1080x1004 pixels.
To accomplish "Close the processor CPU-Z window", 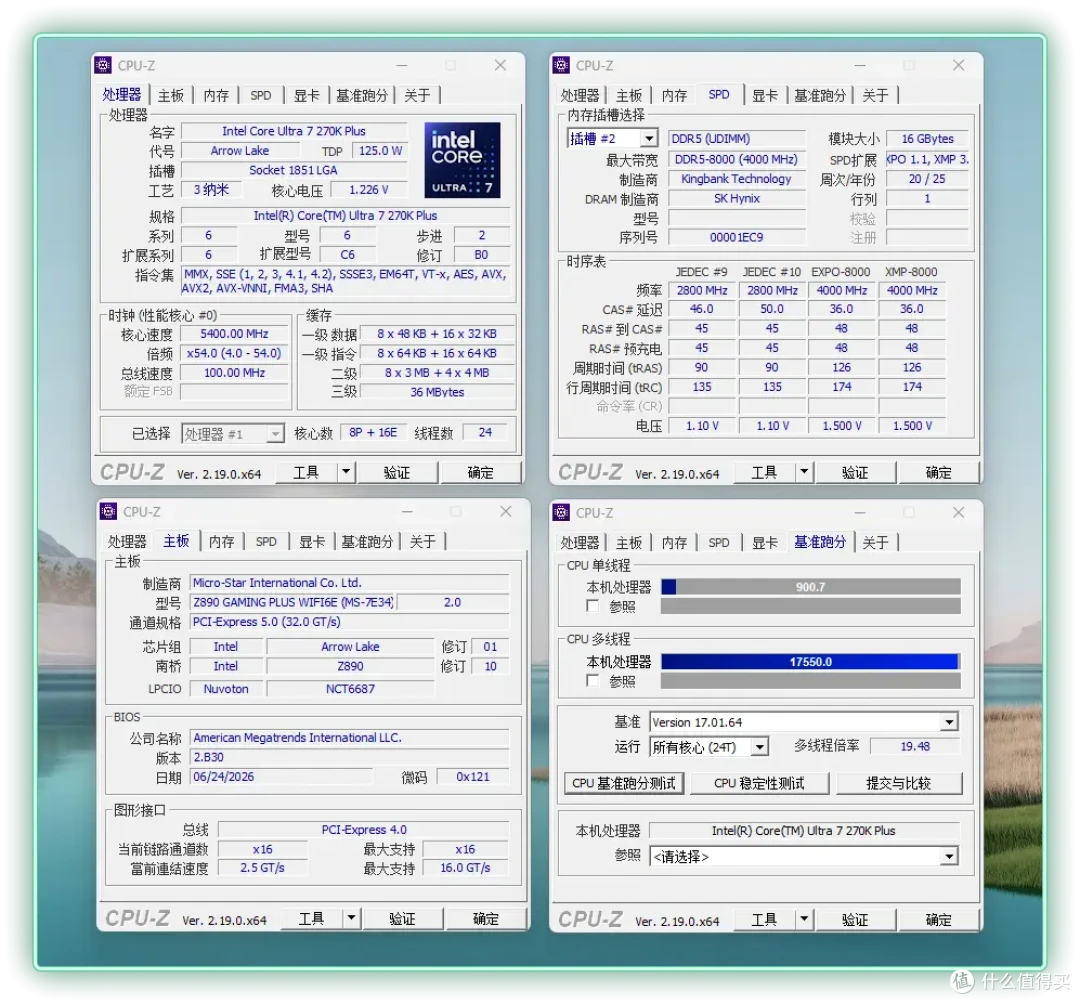I will pos(501,65).
